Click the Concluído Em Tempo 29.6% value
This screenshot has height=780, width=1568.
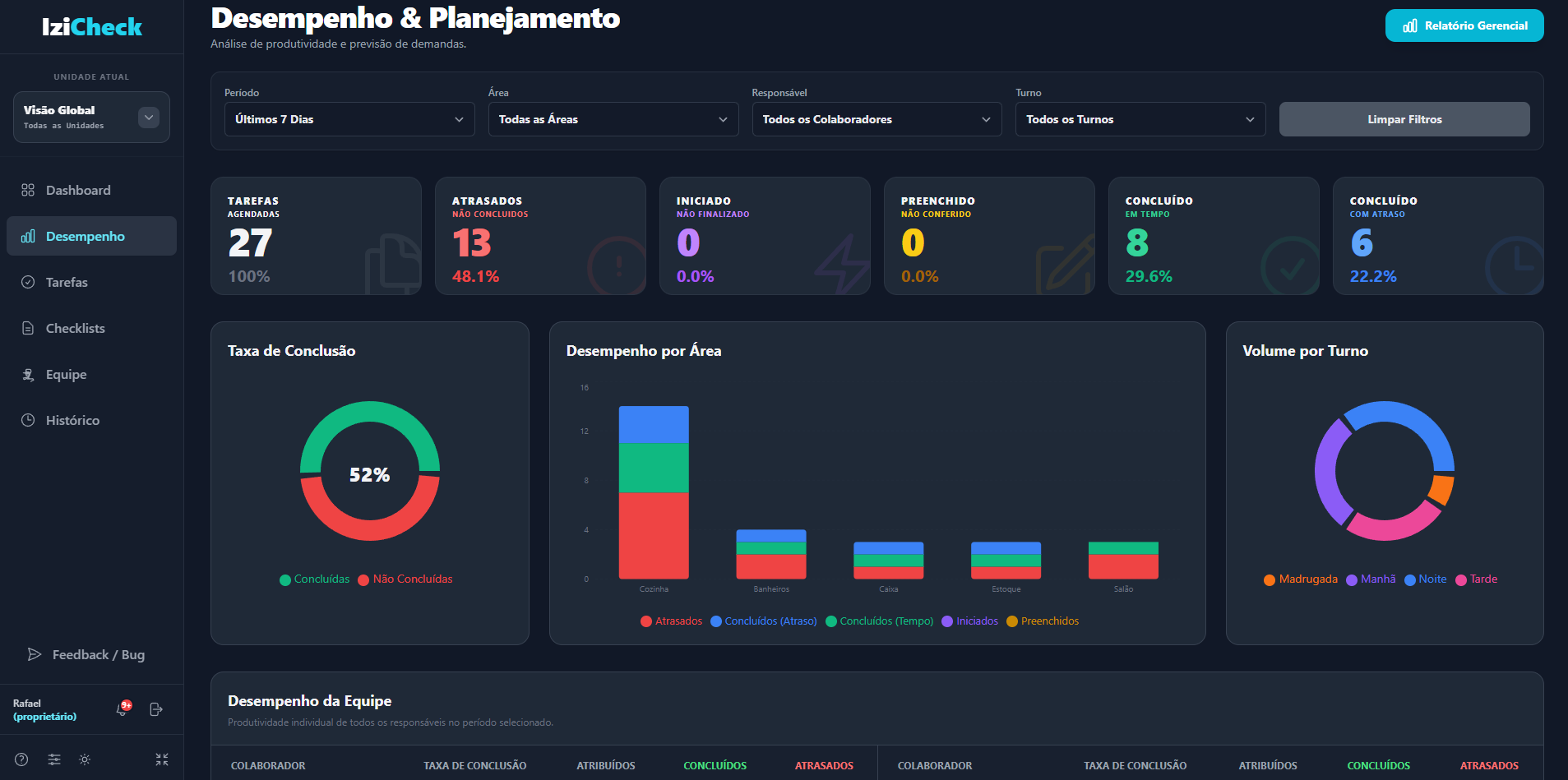coord(1149,276)
